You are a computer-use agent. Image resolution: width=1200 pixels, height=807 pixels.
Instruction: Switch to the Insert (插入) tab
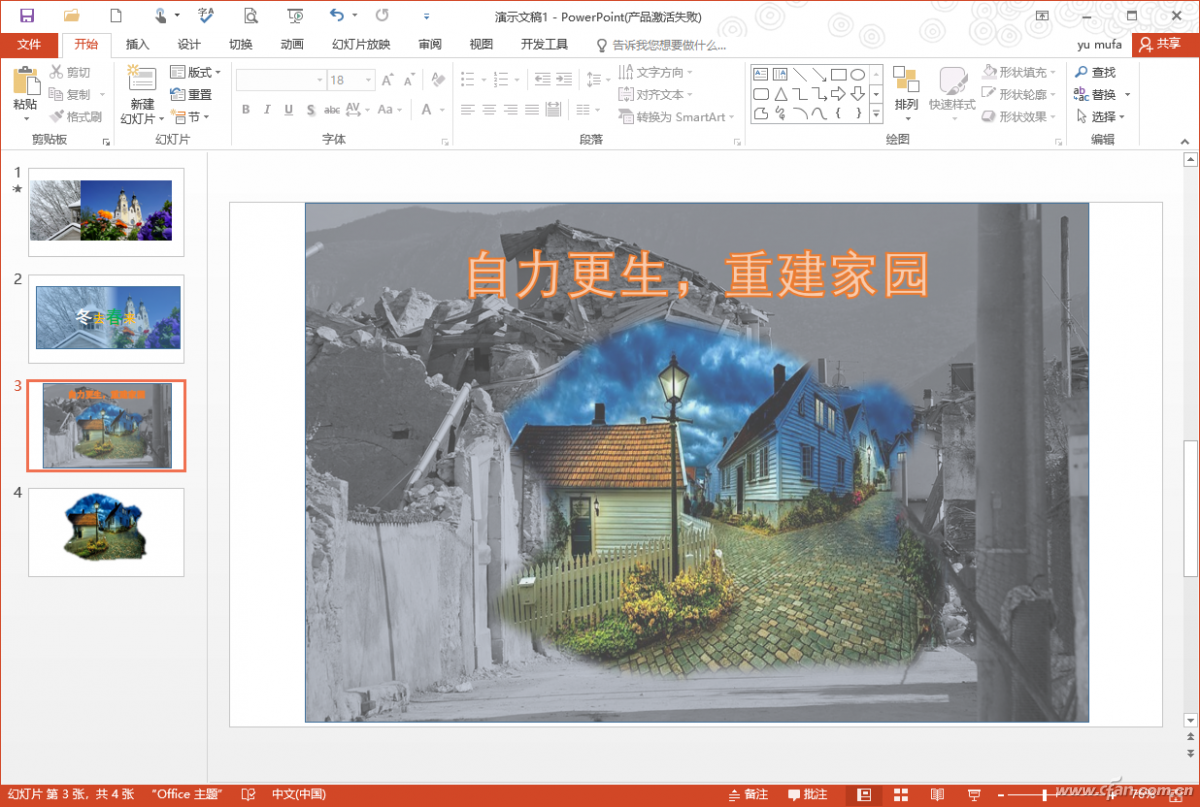pyautogui.click(x=137, y=45)
